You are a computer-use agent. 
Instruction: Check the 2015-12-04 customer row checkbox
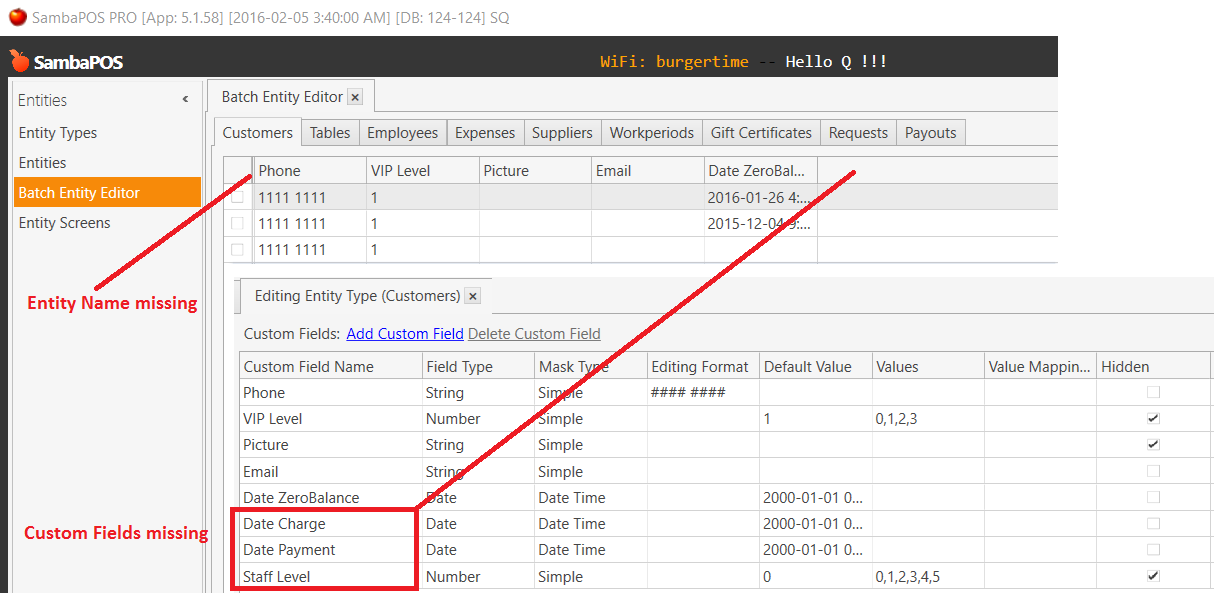pos(237,224)
